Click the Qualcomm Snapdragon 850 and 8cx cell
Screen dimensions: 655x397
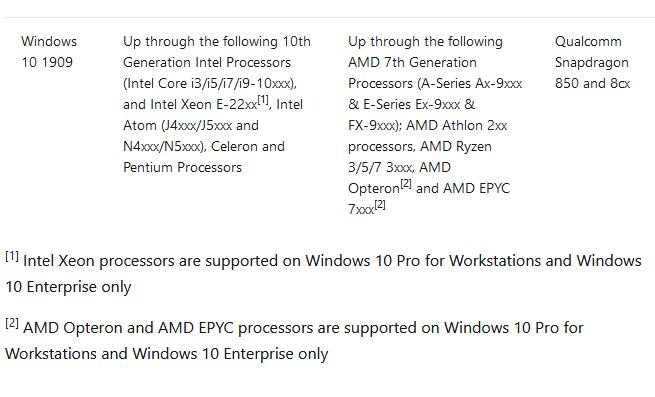[592, 62]
